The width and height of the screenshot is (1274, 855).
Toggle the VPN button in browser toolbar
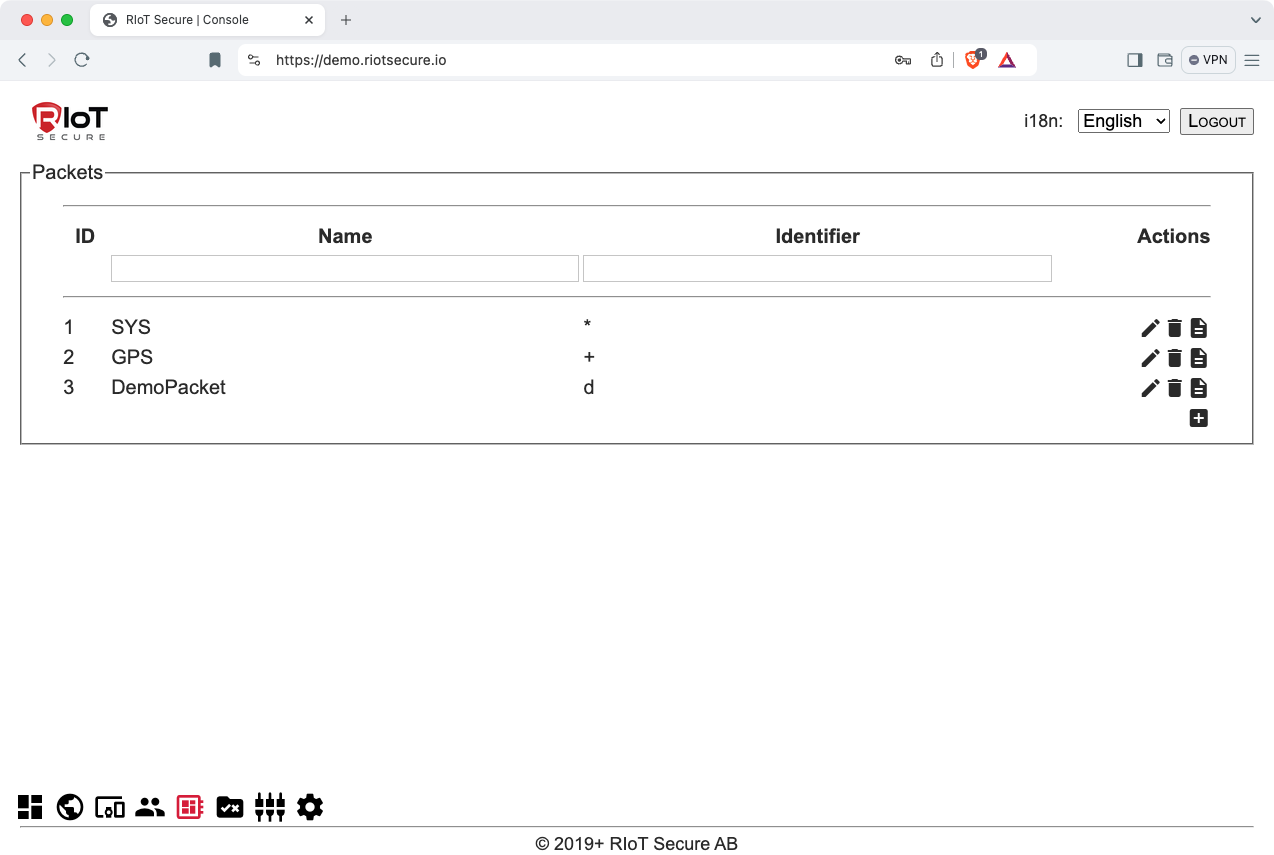point(1208,60)
